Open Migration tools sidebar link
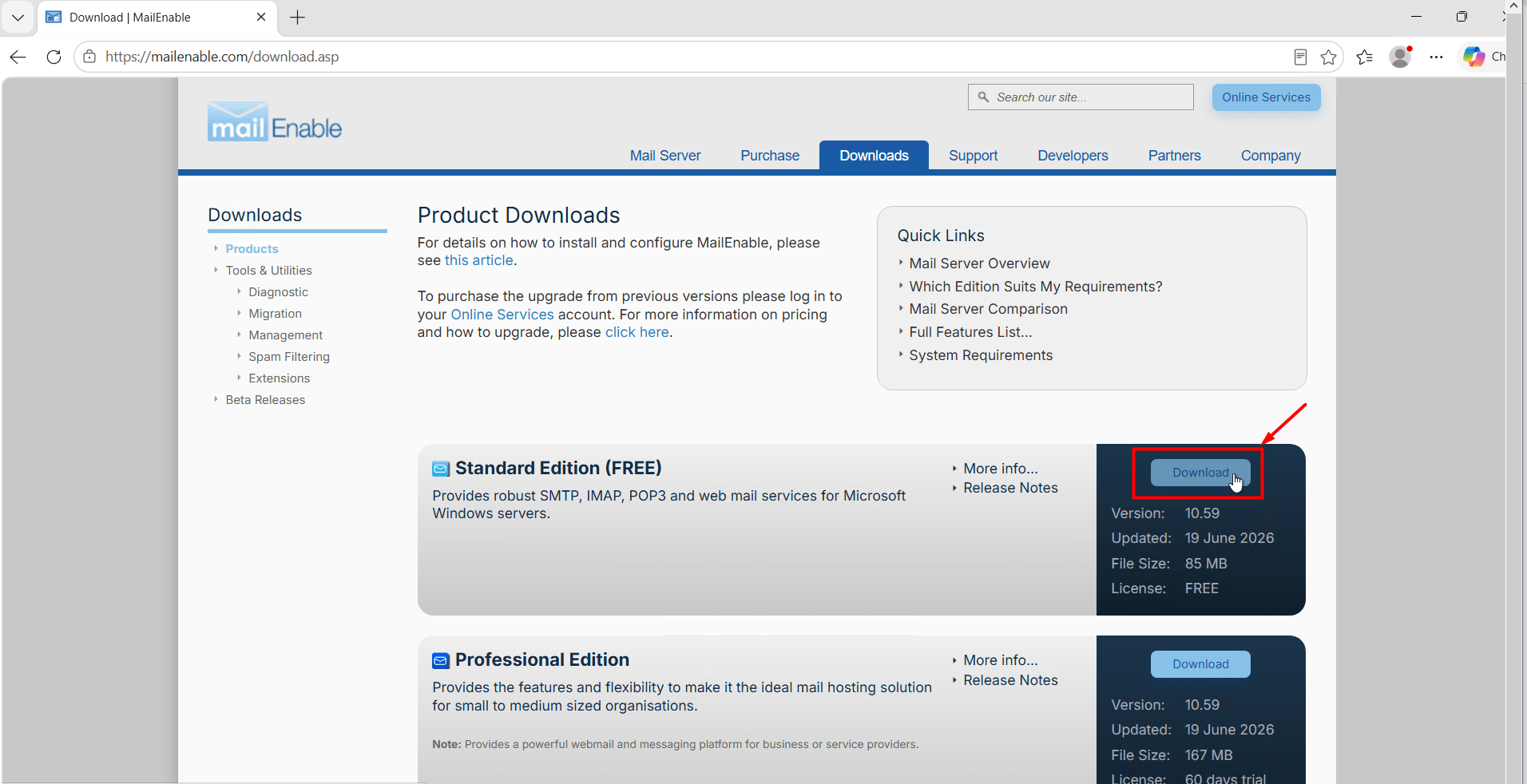This screenshot has width=1527, height=784. 275,314
